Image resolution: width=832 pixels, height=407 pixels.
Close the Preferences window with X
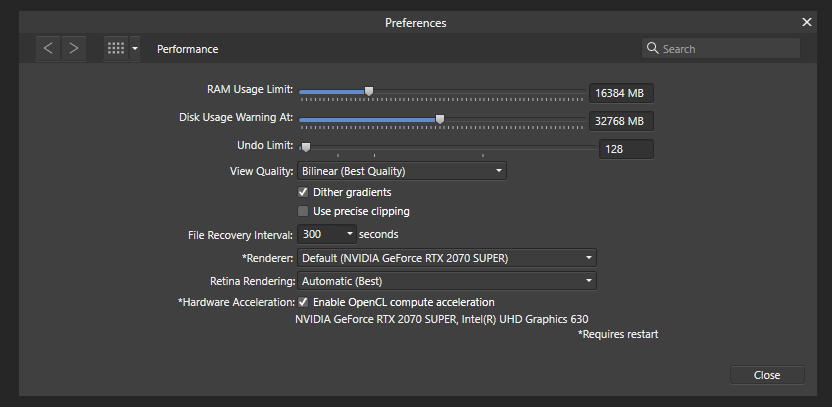tap(807, 21)
